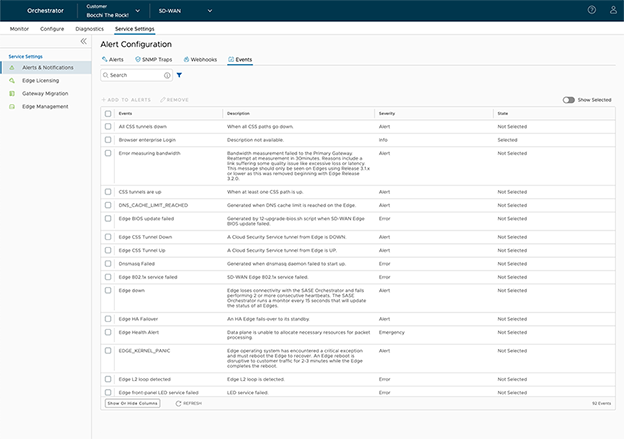Select all events with header checkbox
Viewport: 624px width, 439px height.
108,114
